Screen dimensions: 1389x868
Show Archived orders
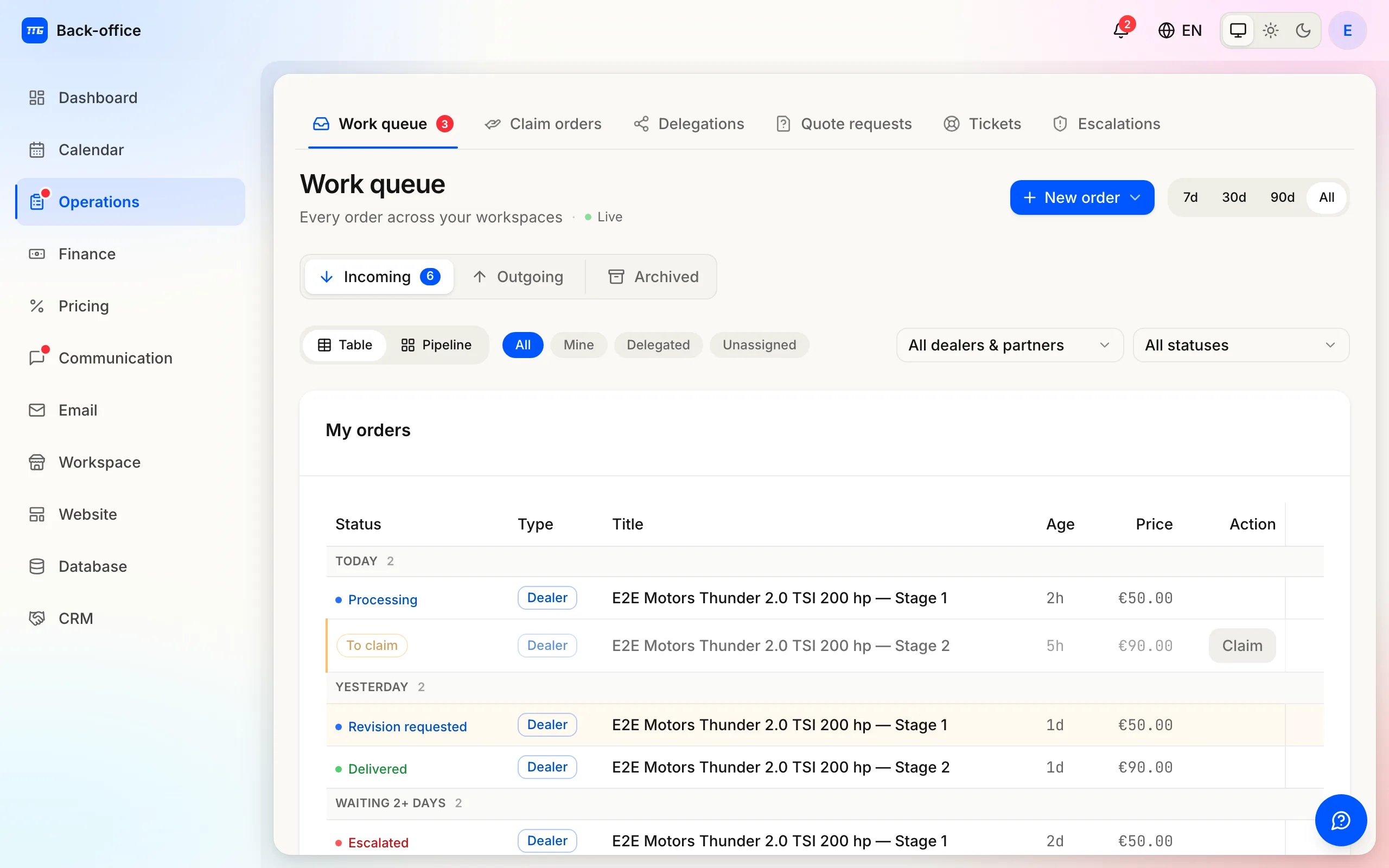tap(653, 277)
